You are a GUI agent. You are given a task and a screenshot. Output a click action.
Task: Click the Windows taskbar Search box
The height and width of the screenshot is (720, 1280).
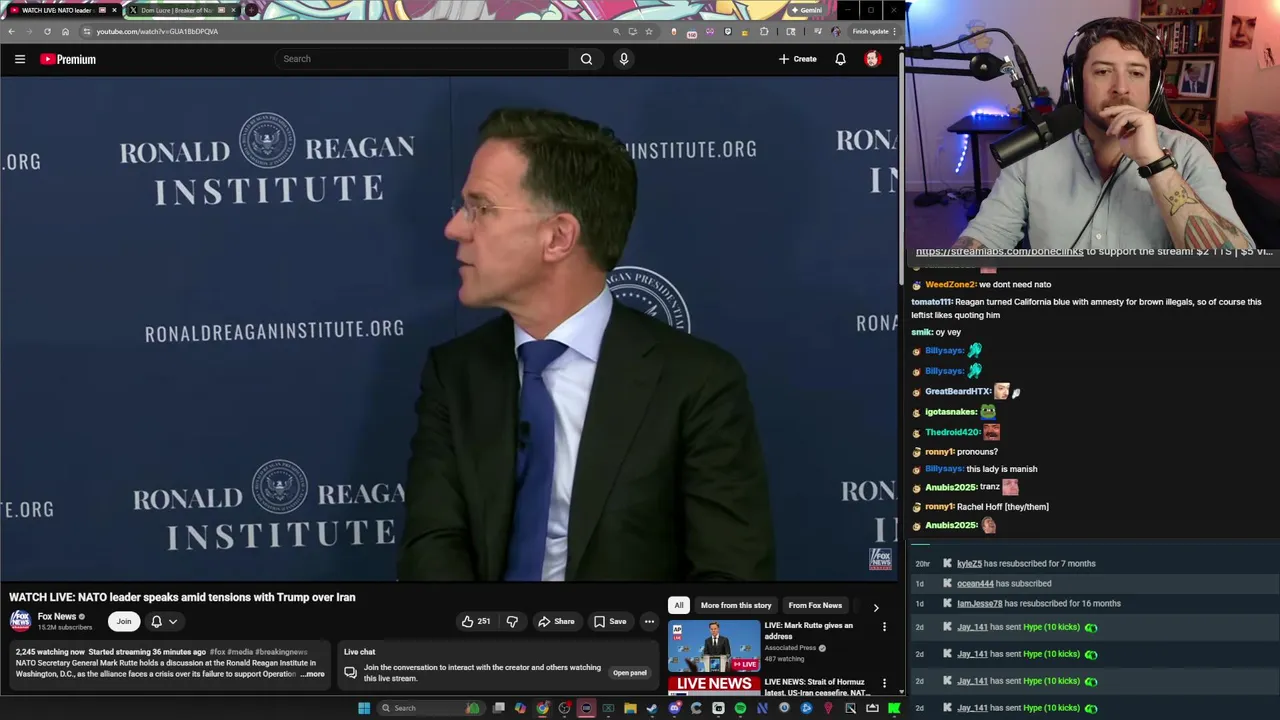click(x=430, y=708)
